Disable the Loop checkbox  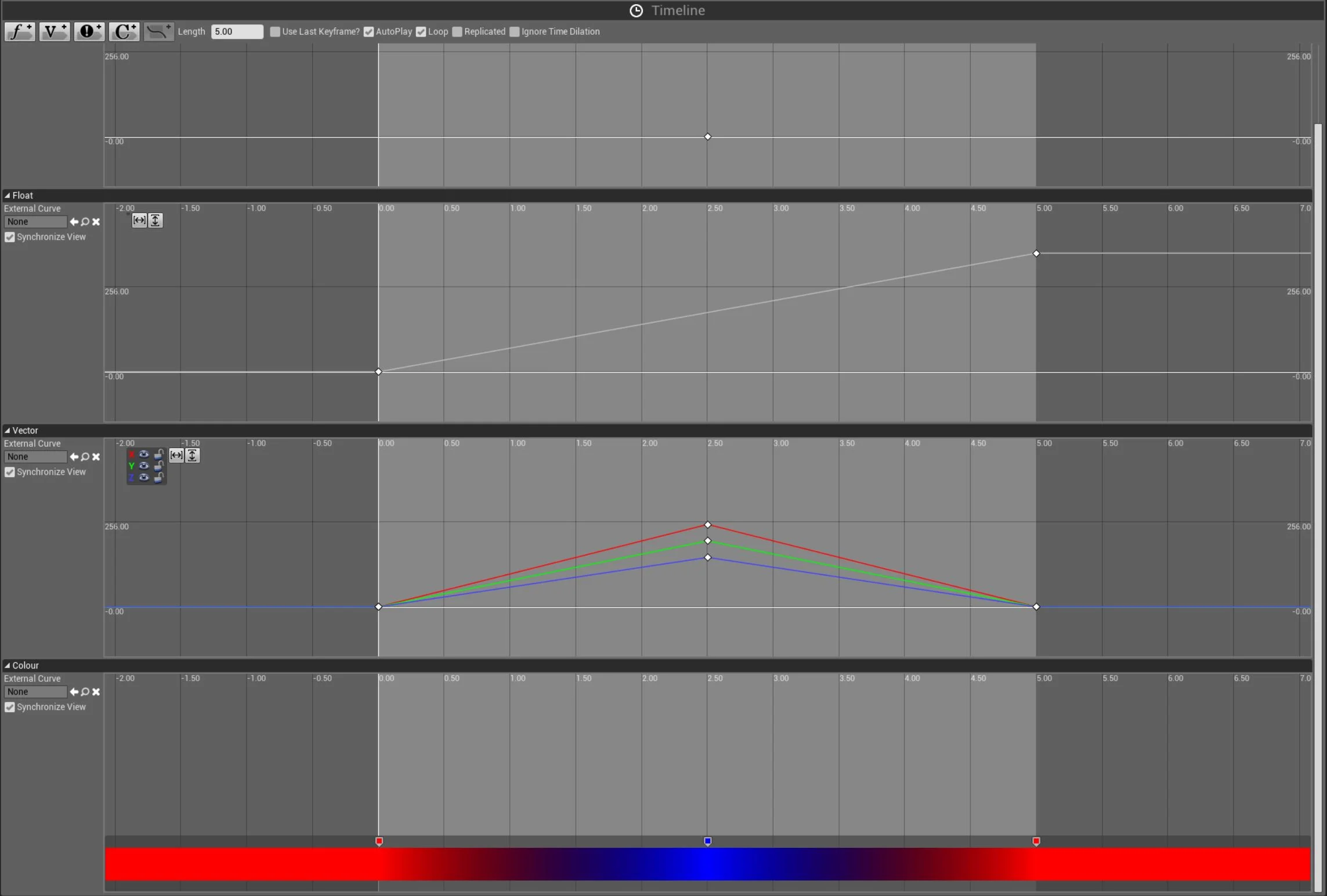[421, 31]
